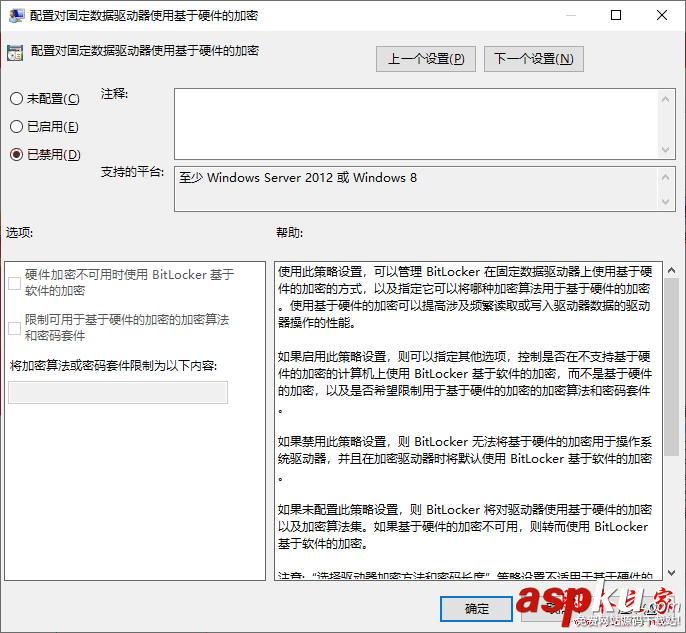Confirm with the 确定 button
This screenshot has width=686, height=633.
(x=476, y=609)
